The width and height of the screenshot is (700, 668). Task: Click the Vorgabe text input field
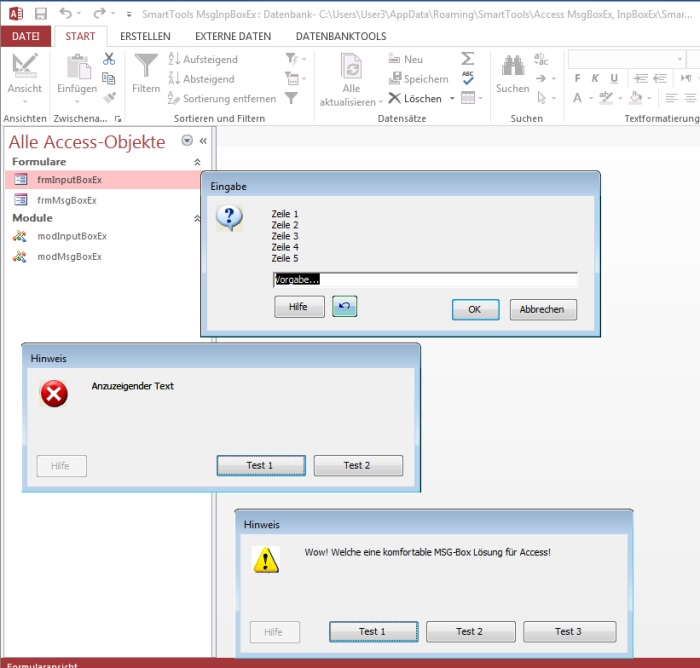pos(425,280)
